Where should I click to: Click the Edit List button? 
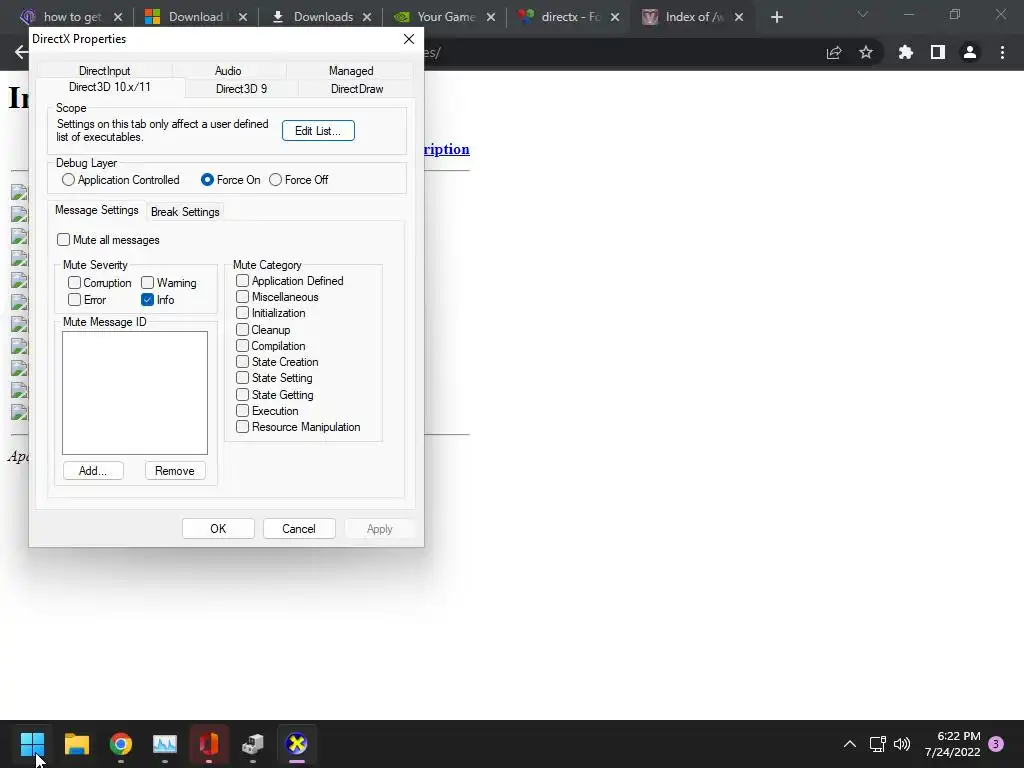[318, 131]
